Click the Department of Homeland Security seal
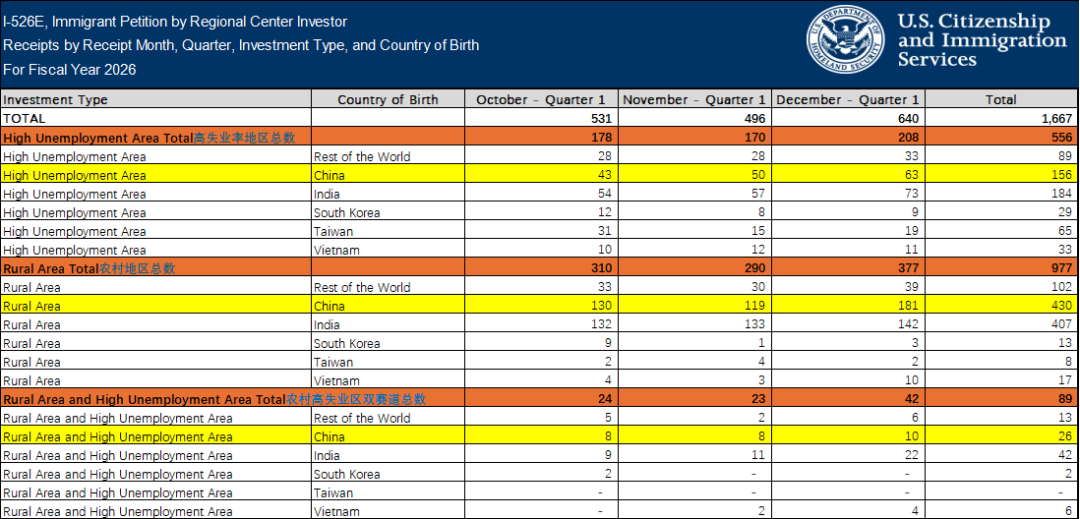The width and height of the screenshot is (1080, 519). (x=847, y=41)
